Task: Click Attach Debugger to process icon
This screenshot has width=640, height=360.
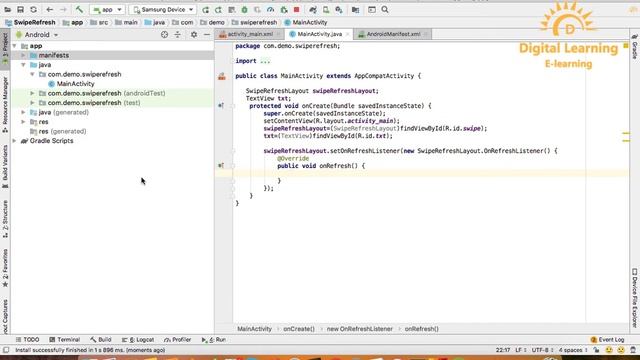Action: 284,9
